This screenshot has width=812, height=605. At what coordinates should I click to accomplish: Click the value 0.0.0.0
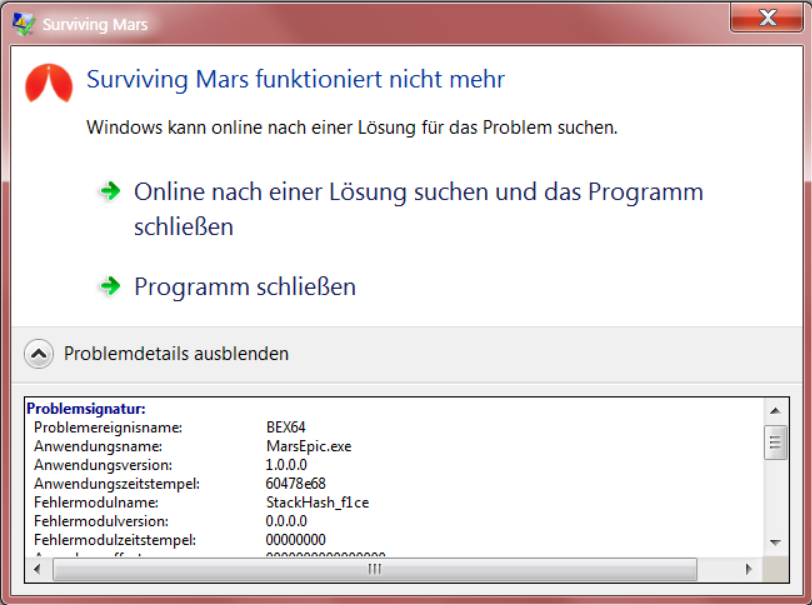coord(286,521)
